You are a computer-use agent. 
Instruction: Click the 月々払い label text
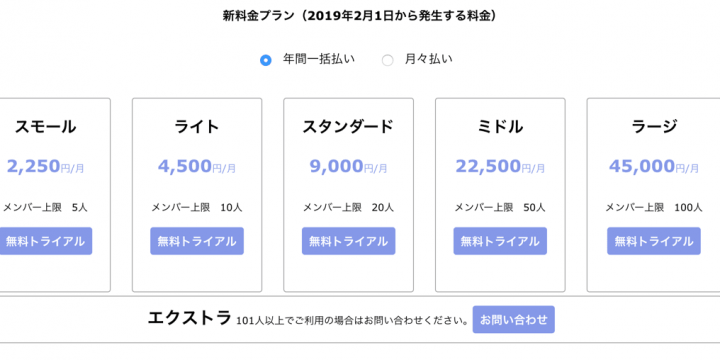(x=428, y=59)
